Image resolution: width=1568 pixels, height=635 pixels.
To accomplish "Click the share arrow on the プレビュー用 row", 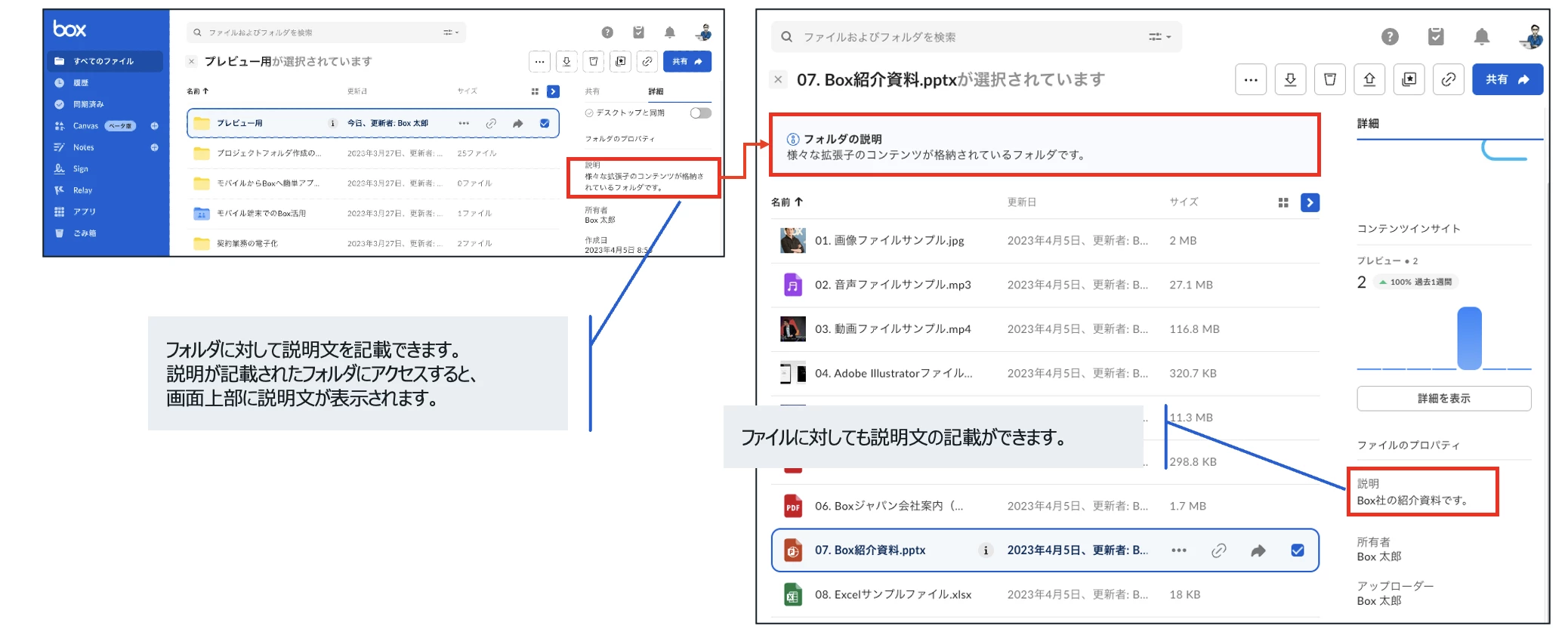I will (518, 123).
